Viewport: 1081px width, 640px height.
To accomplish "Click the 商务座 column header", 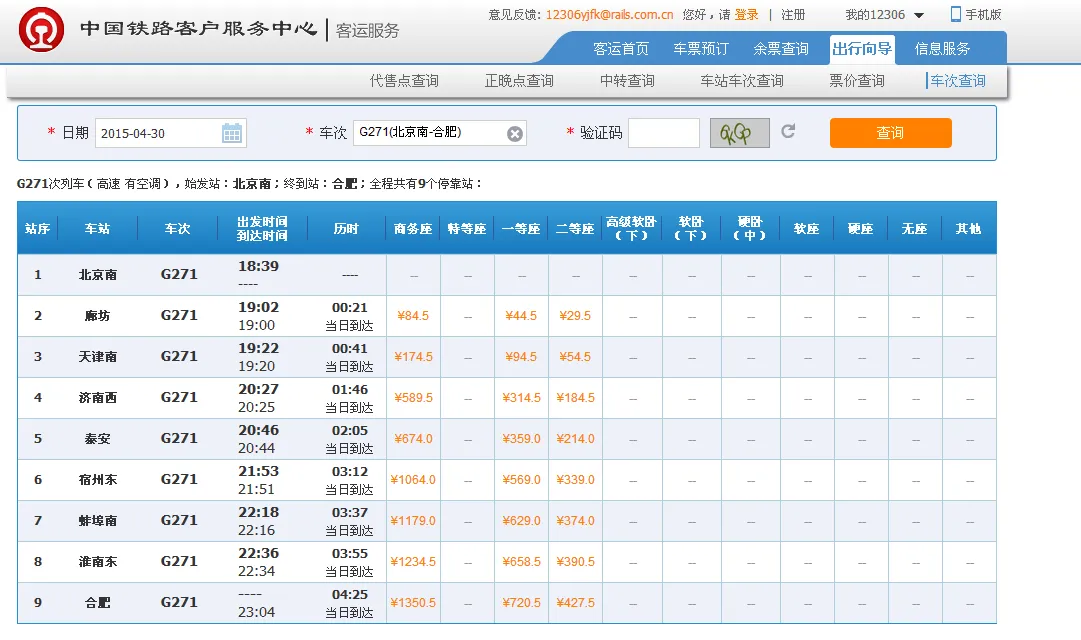I will (x=413, y=228).
